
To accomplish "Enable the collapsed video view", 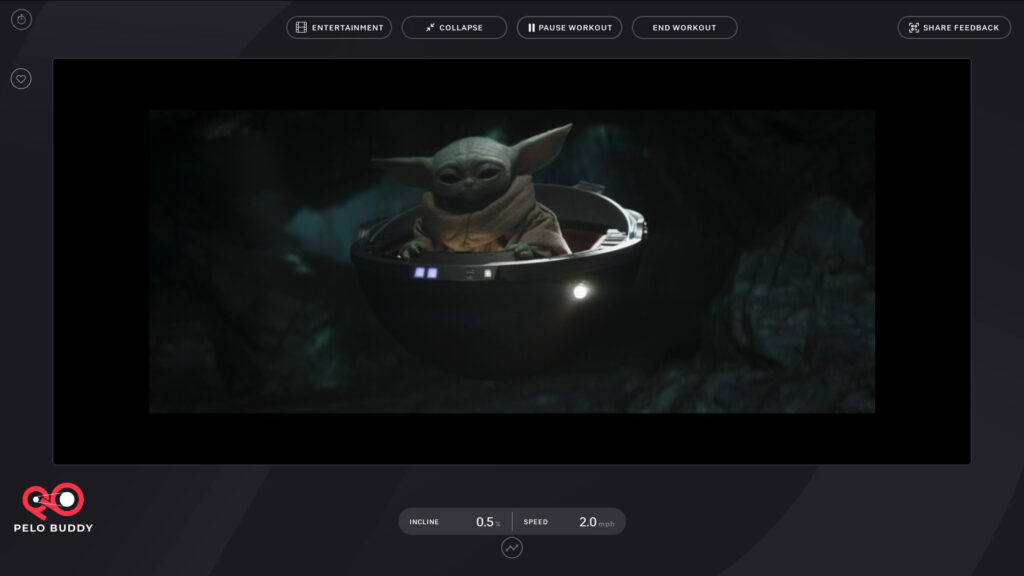I will pos(454,27).
